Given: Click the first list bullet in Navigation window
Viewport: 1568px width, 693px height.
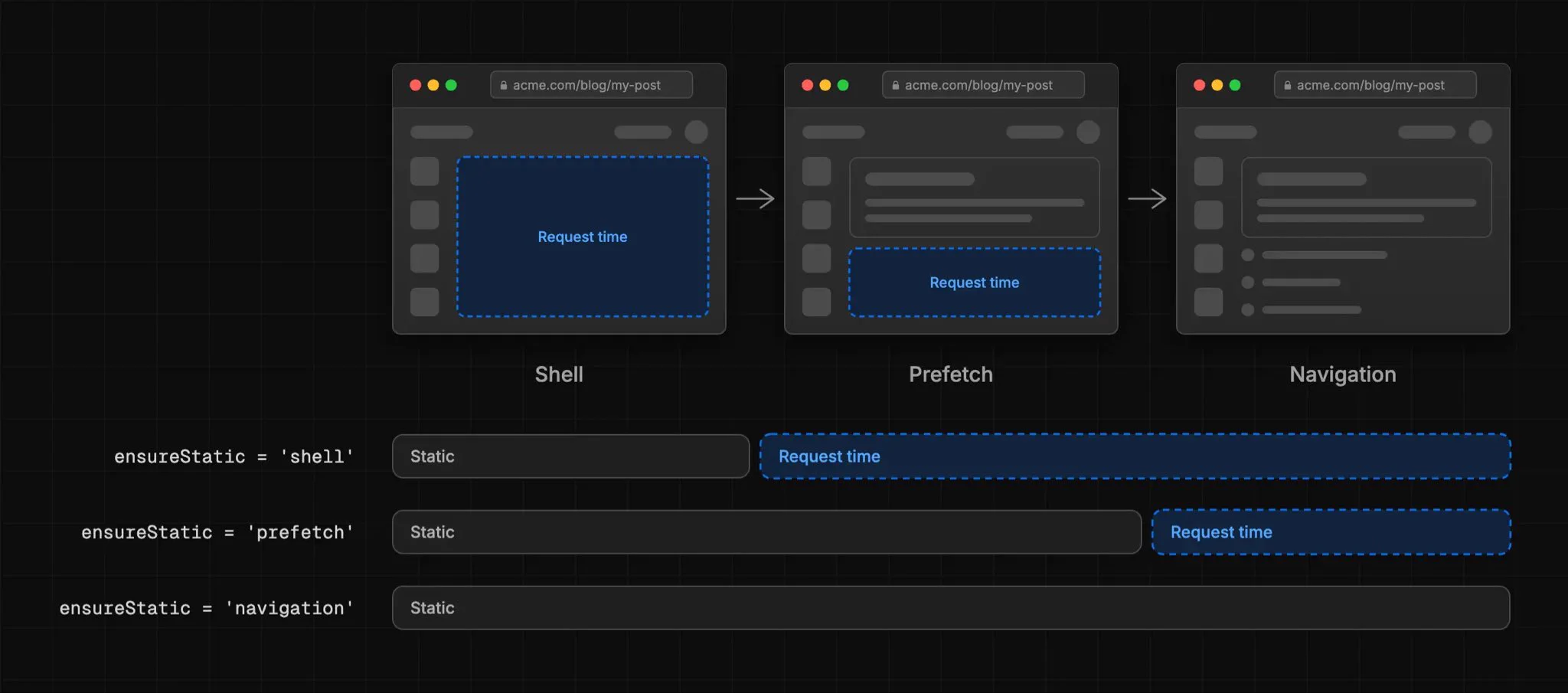Looking at the screenshot, I should coord(1247,255).
